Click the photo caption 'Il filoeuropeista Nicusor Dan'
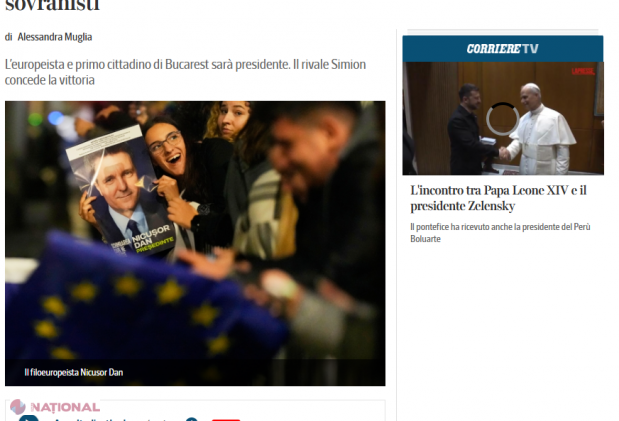The width and height of the screenshot is (619, 421). click(x=74, y=372)
